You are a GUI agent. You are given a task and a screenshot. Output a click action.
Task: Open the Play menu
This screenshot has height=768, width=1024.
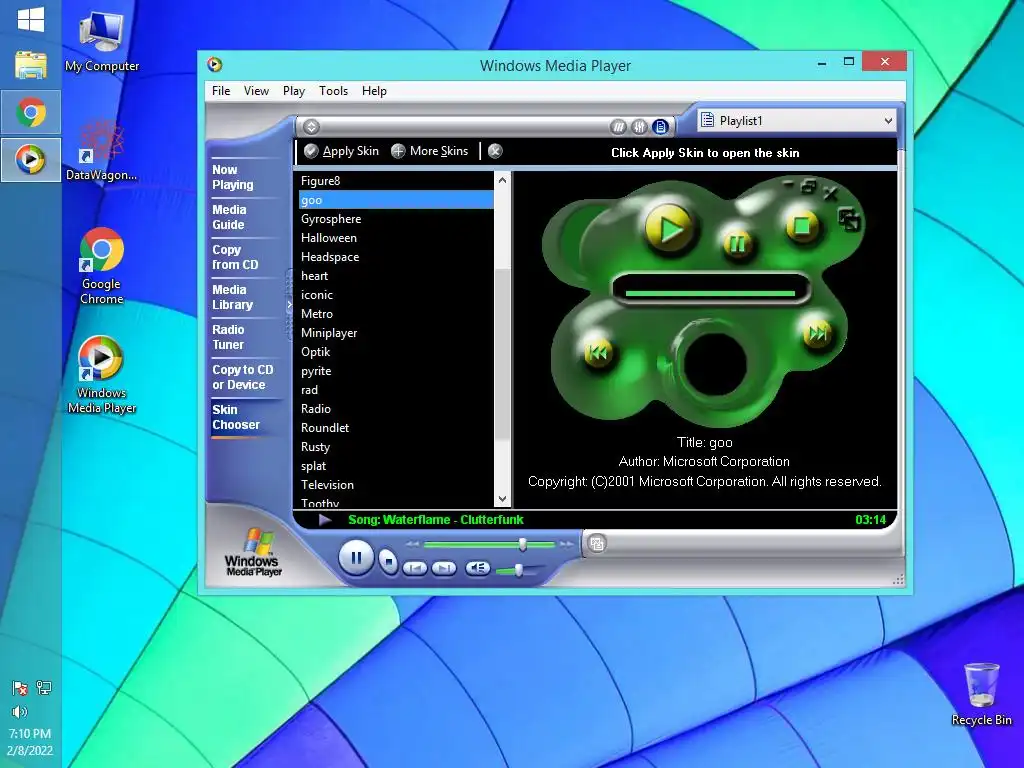293,91
